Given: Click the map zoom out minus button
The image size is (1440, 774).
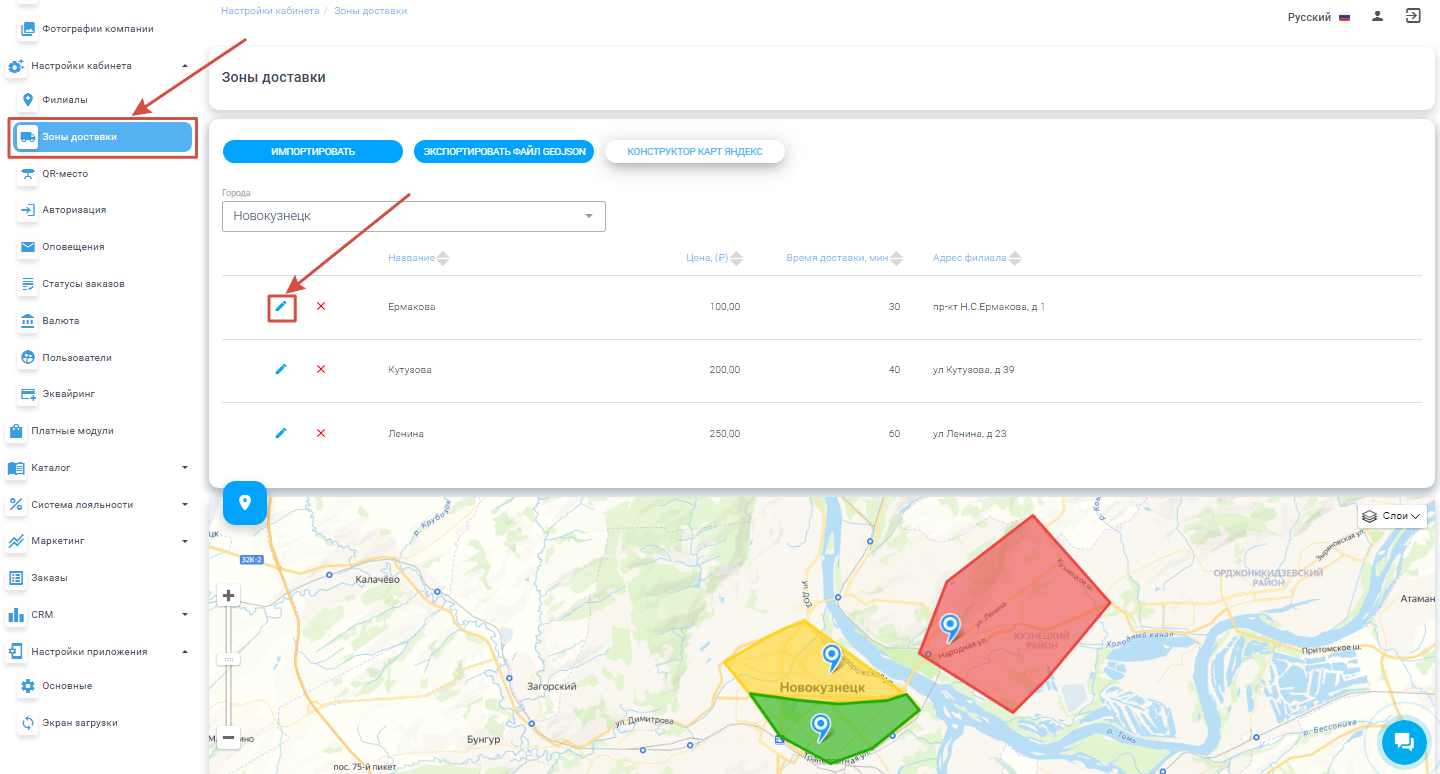Looking at the screenshot, I should click(x=229, y=738).
